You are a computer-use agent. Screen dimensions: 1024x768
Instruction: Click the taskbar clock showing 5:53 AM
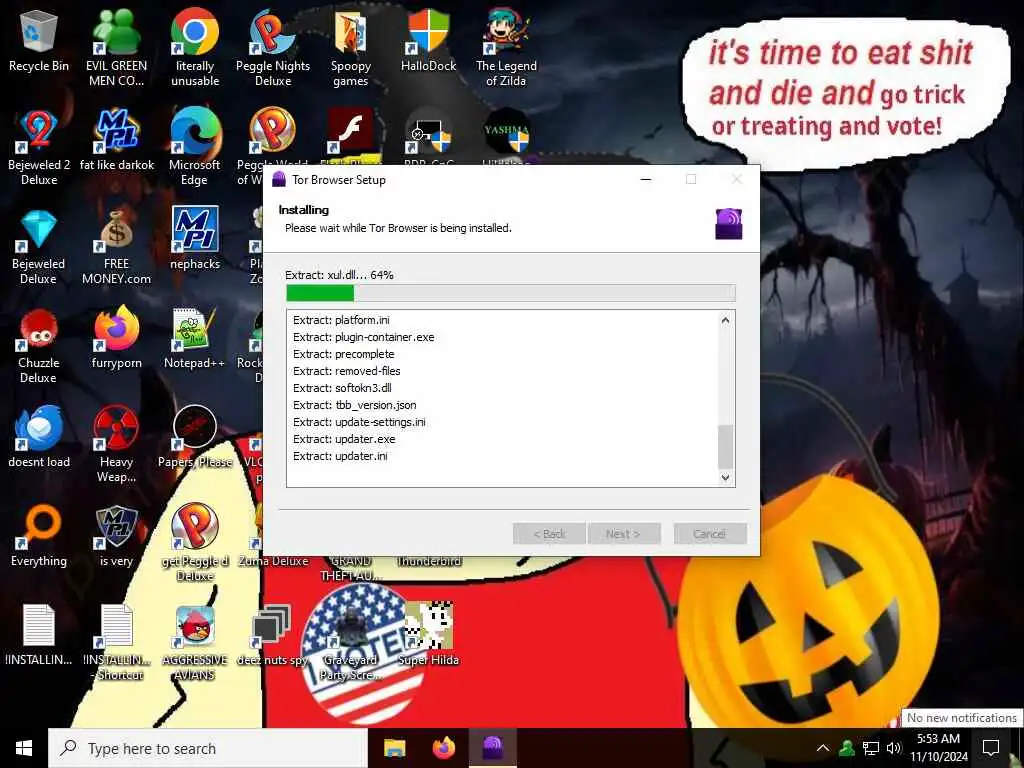939,748
